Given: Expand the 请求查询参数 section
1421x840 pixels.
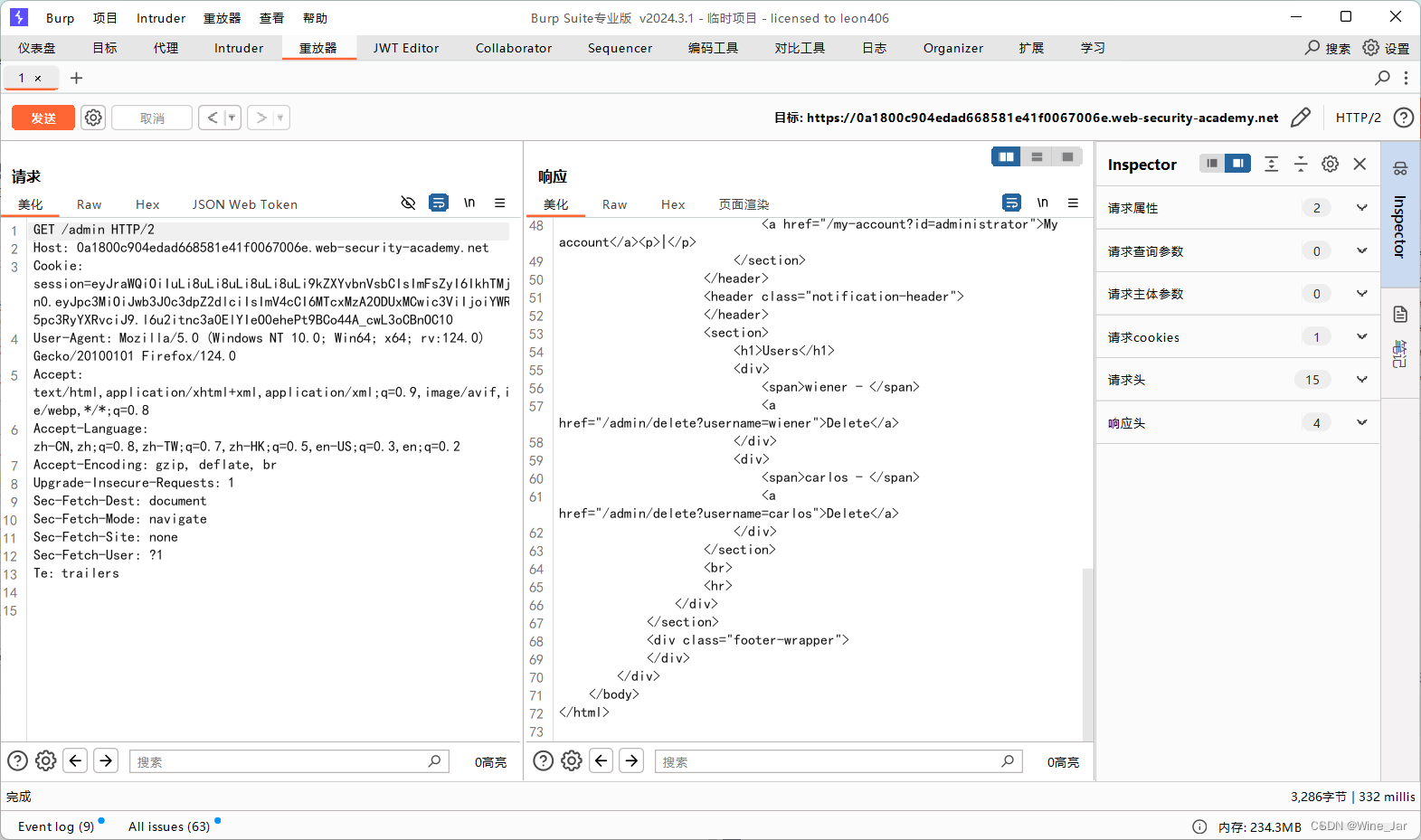Looking at the screenshot, I should click(1237, 251).
